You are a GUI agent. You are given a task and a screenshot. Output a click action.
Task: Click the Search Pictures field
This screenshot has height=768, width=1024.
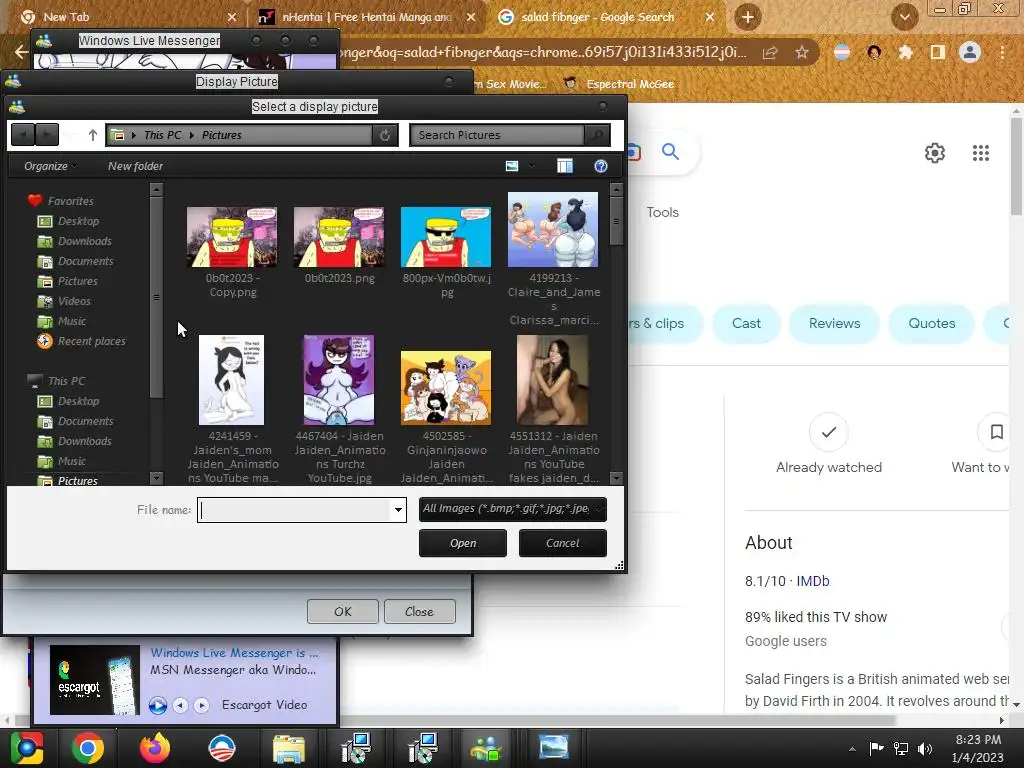click(x=497, y=135)
